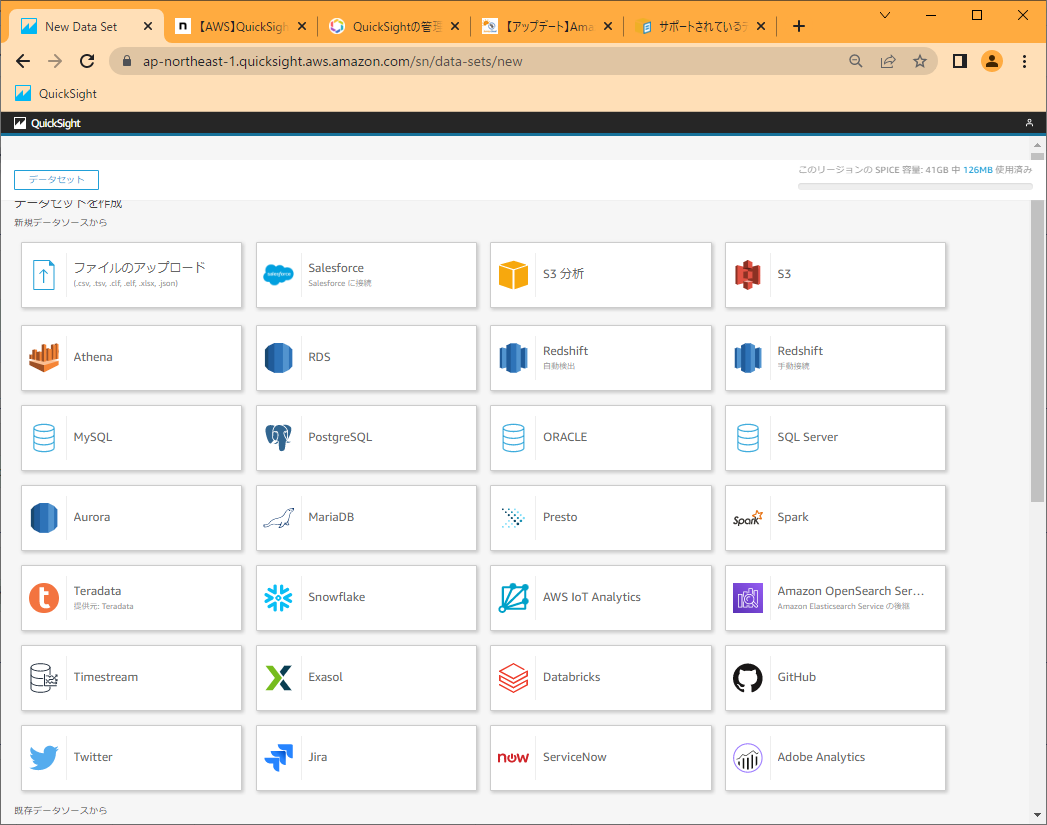Pick the PostgreSQL elephant icon
The width and height of the screenshot is (1047, 825).
pos(278,438)
